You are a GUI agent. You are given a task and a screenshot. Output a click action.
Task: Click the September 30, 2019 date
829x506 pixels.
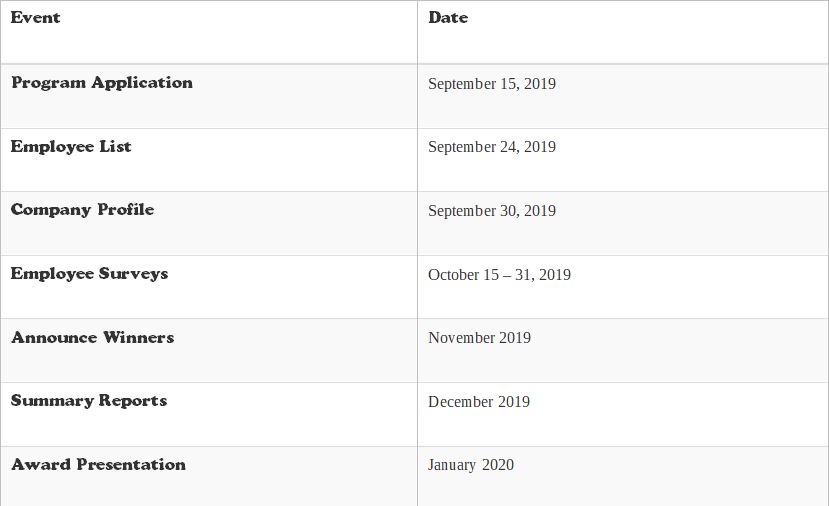492,211
